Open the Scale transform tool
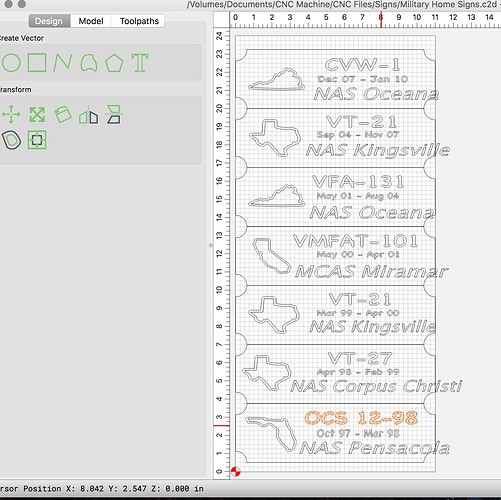The width and height of the screenshot is (501, 500). (x=37, y=114)
